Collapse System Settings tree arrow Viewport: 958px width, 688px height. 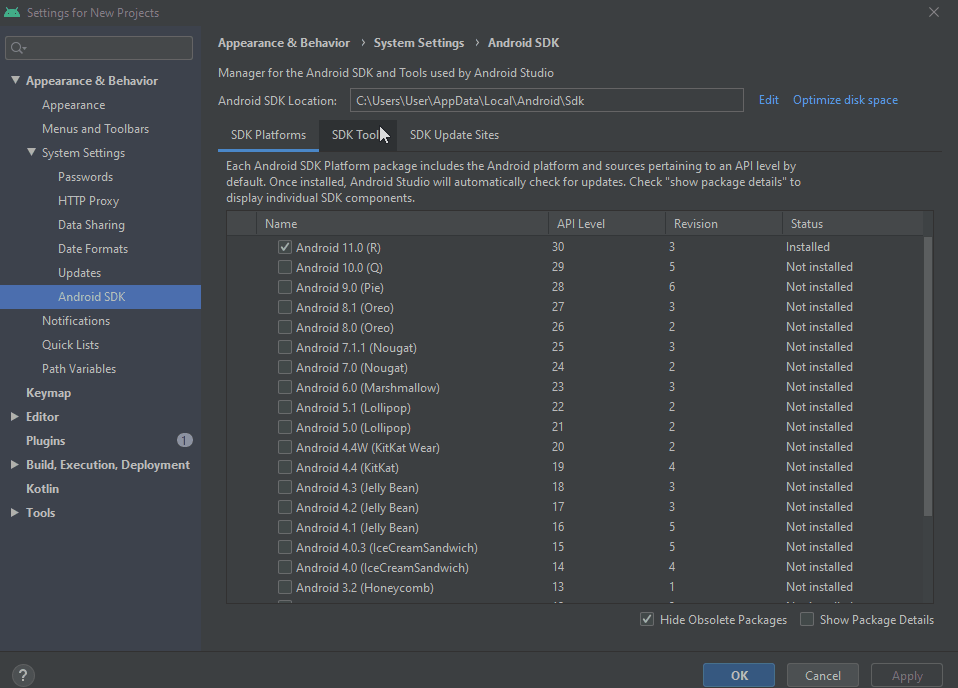point(31,152)
